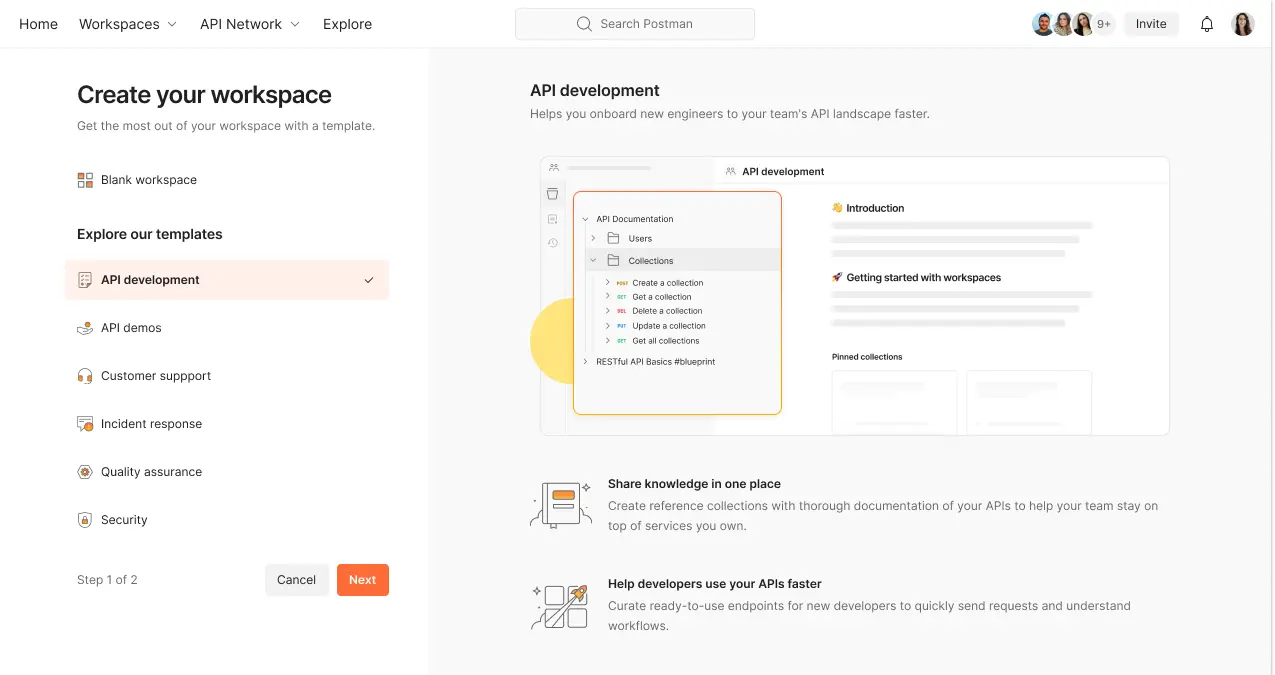Click the Blank workspace grid icon

[x=85, y=180]
